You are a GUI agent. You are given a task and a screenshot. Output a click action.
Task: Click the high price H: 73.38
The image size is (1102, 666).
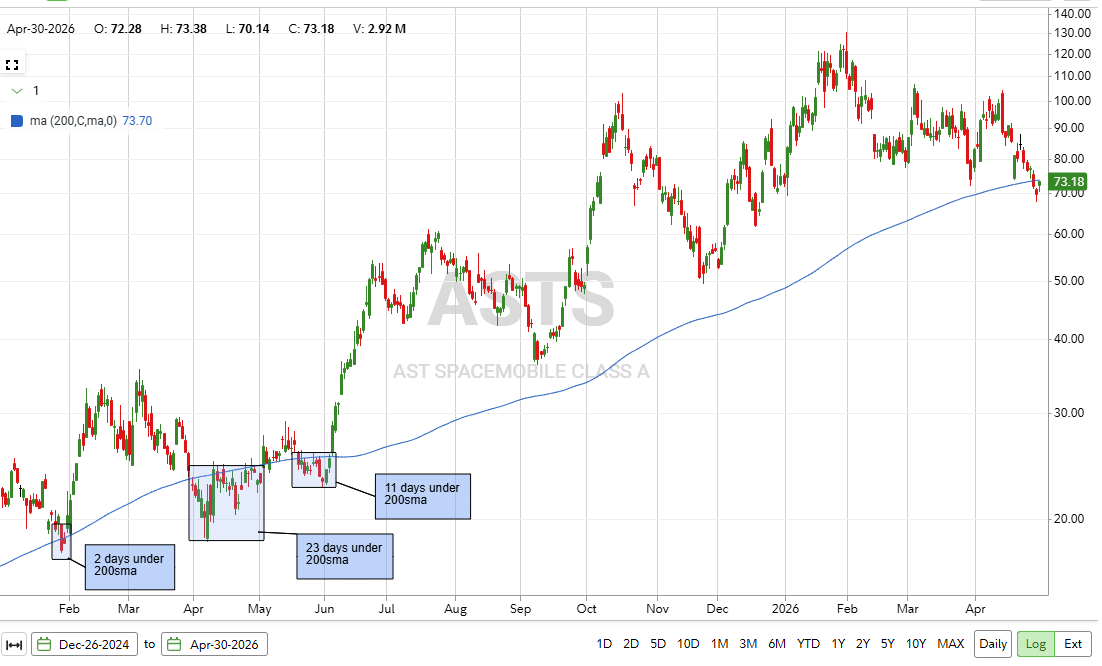tap(183, 29)
